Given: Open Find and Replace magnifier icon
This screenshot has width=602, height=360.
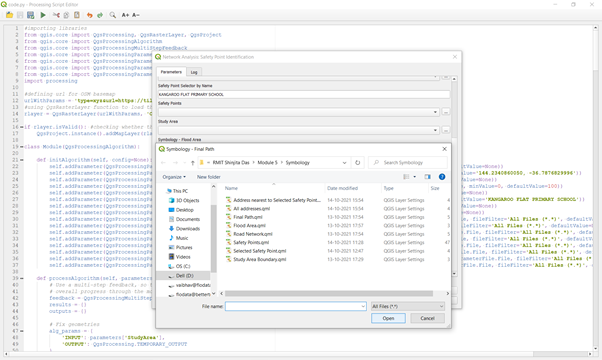Looking at the screenshot, I should (x=112, y=15).
